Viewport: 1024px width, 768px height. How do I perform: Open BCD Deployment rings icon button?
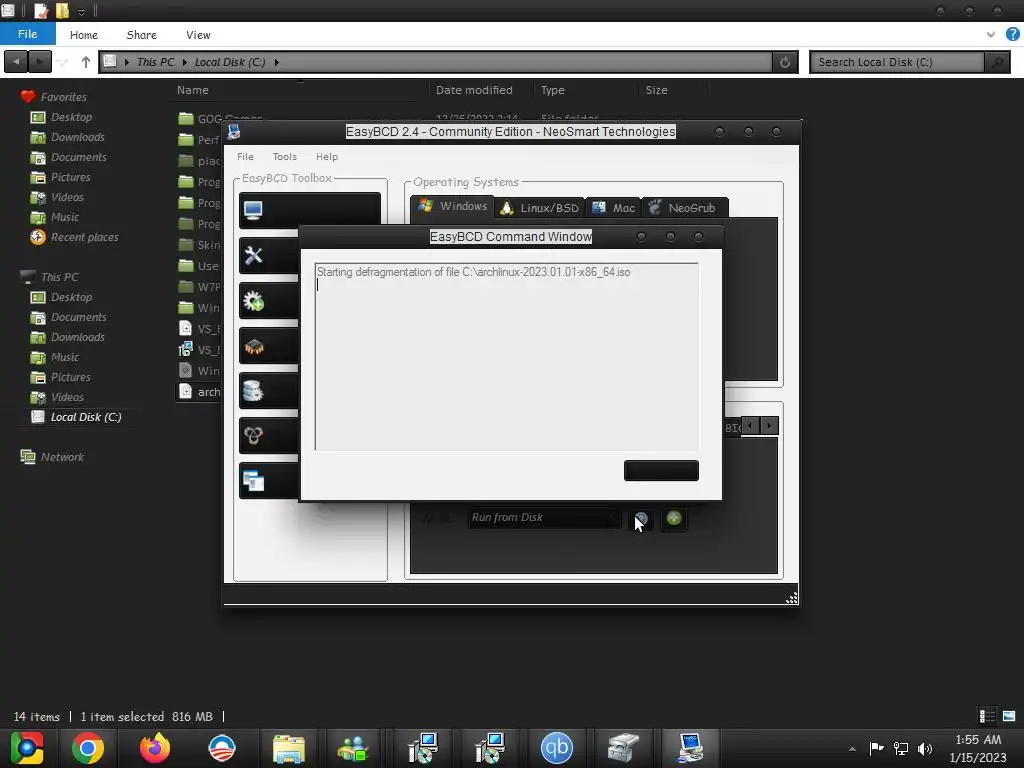(269, 436)
